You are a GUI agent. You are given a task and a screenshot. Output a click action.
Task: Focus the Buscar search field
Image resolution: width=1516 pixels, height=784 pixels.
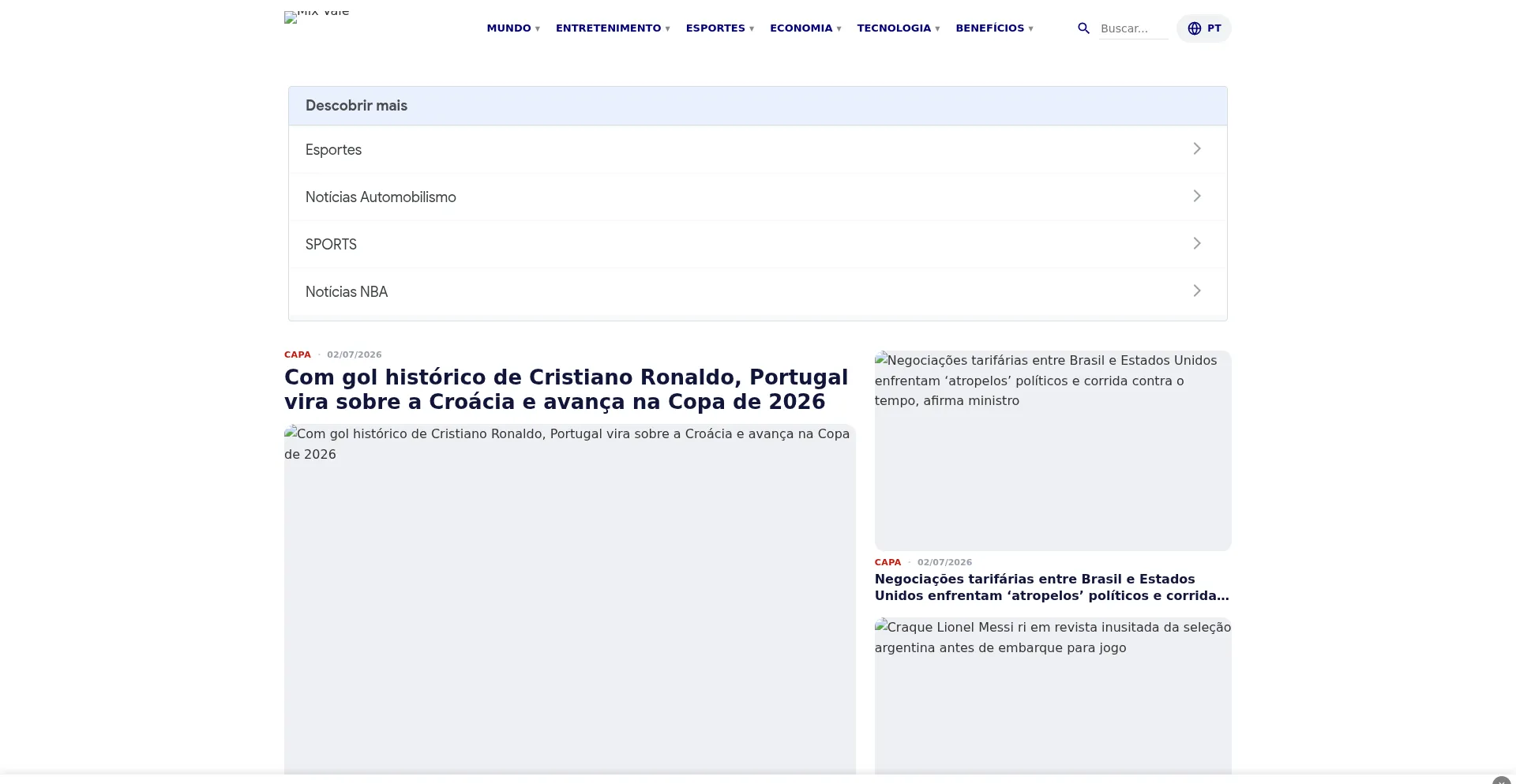pos(1133,28)
